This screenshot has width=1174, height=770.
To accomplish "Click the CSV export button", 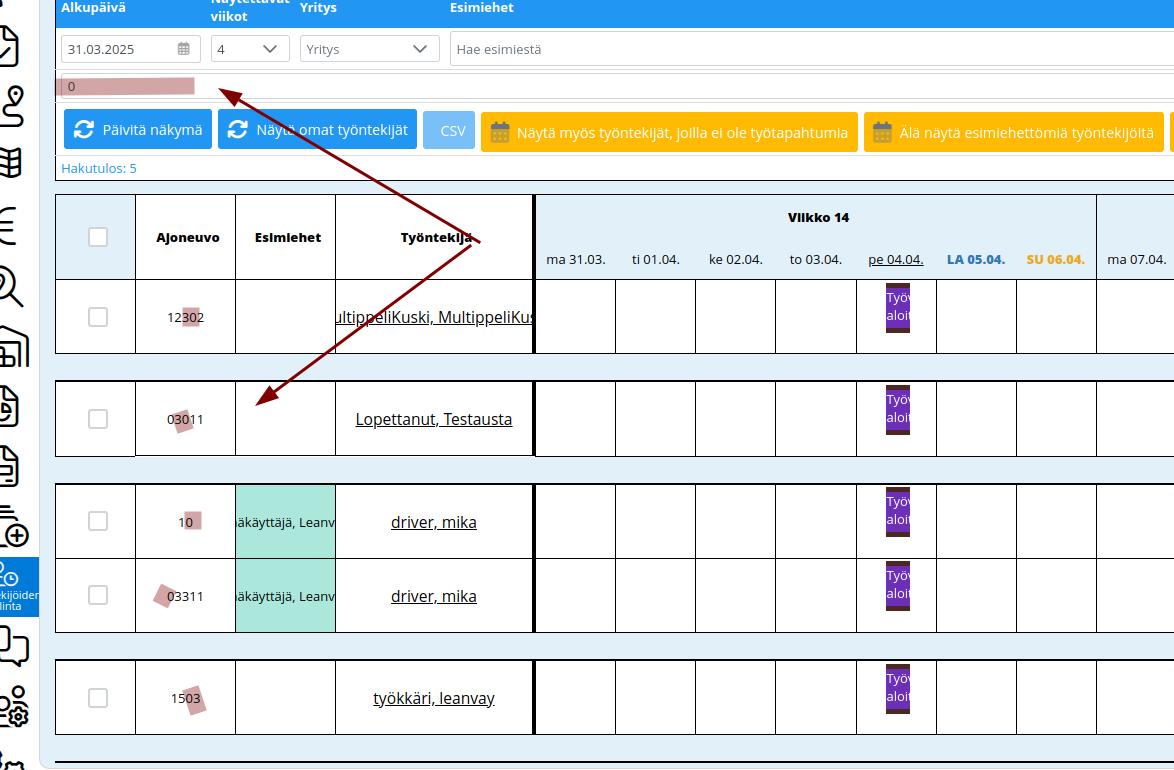I will click(x=448, y=130).
